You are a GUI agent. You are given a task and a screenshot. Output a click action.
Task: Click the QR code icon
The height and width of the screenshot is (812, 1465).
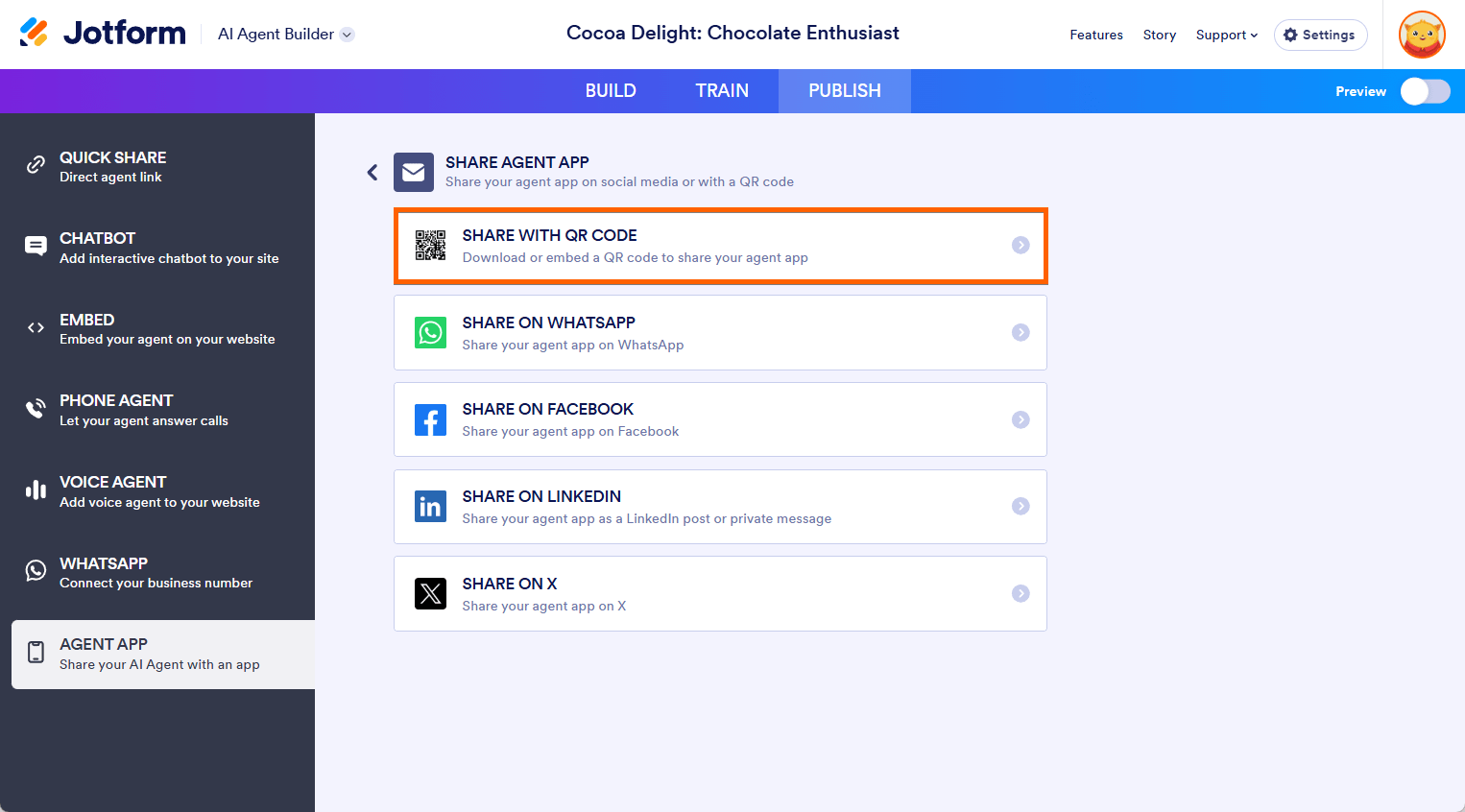(430, 246)
